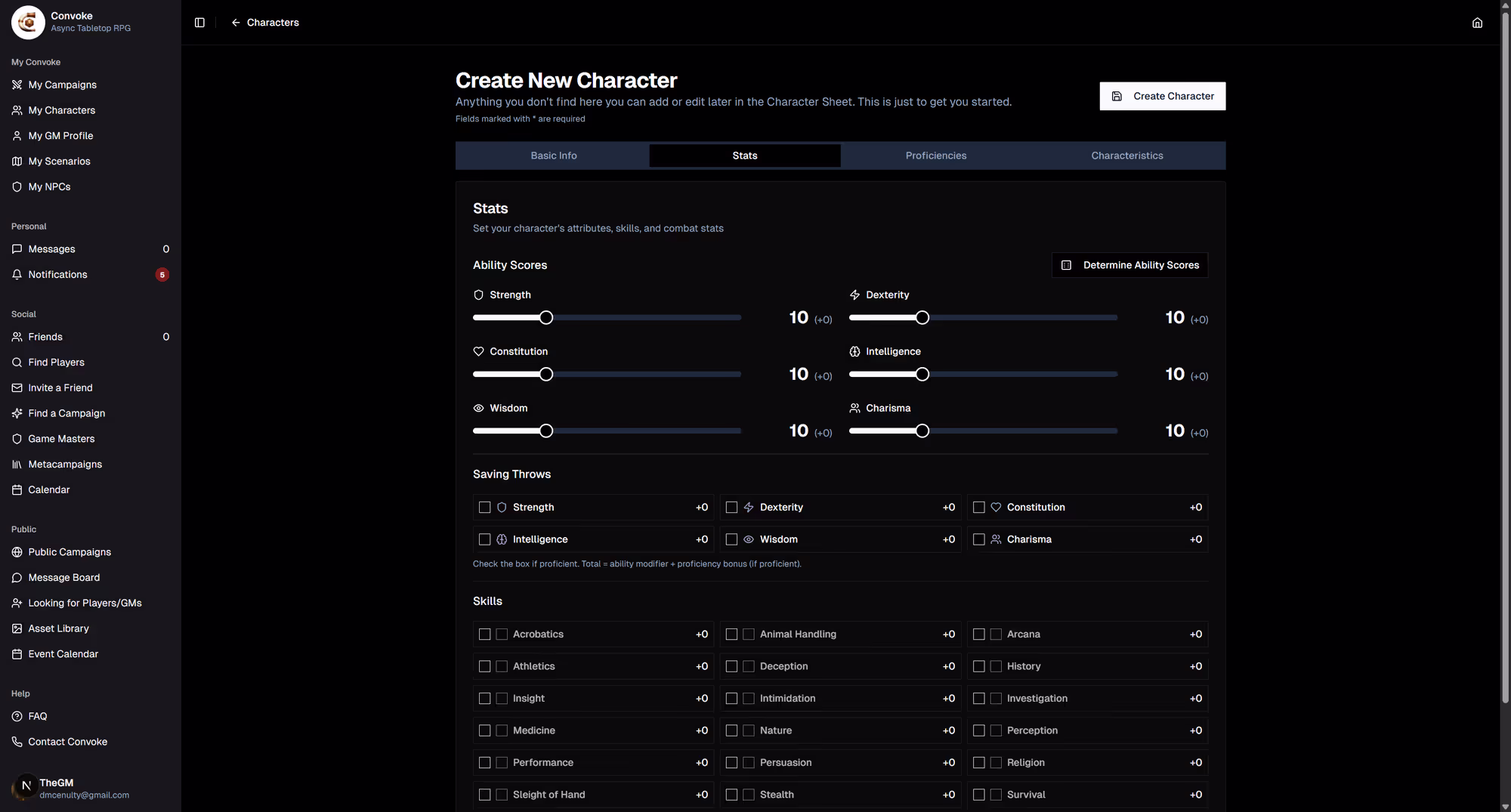Viewport: 1511px width, 812px height.
Task: Open the Asset Library icon
Action: [x=17, y=628]
